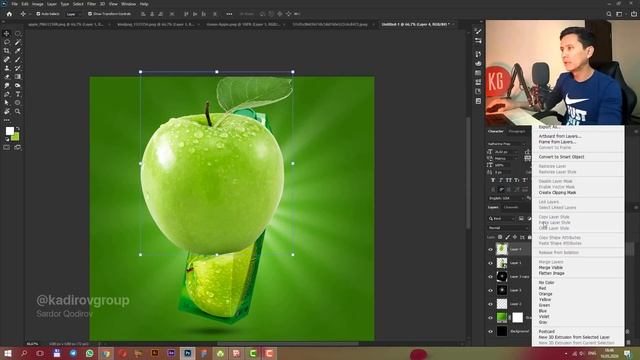This screenshot has width=640, height=360.
Task: Open the Filter menu
Action: click(91, 4)
